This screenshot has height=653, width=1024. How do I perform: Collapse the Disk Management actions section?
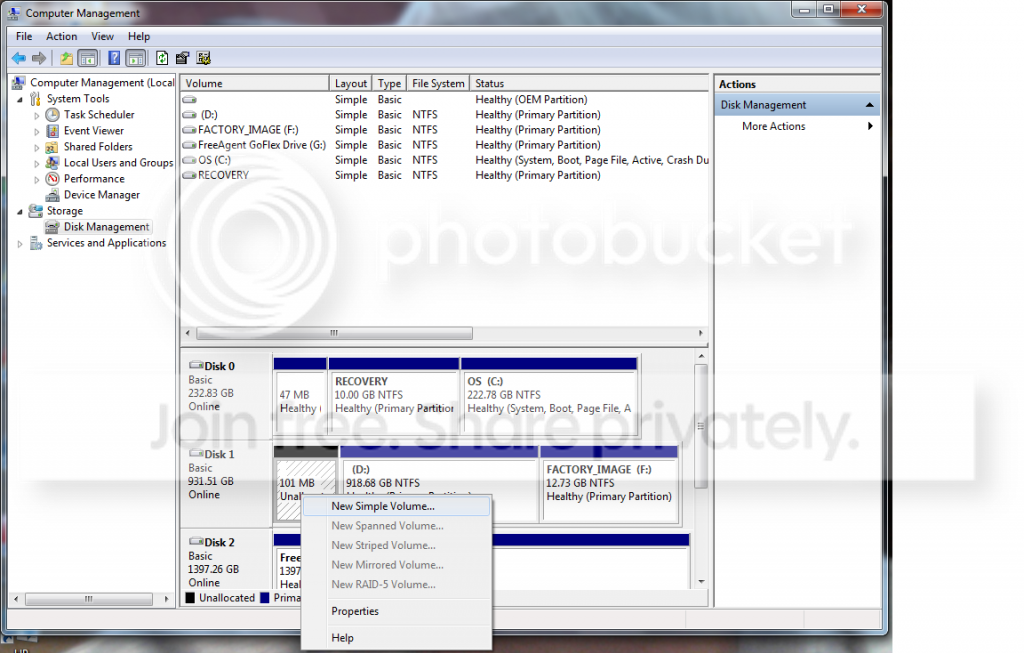pyautogui.click(x=869, y=105)
